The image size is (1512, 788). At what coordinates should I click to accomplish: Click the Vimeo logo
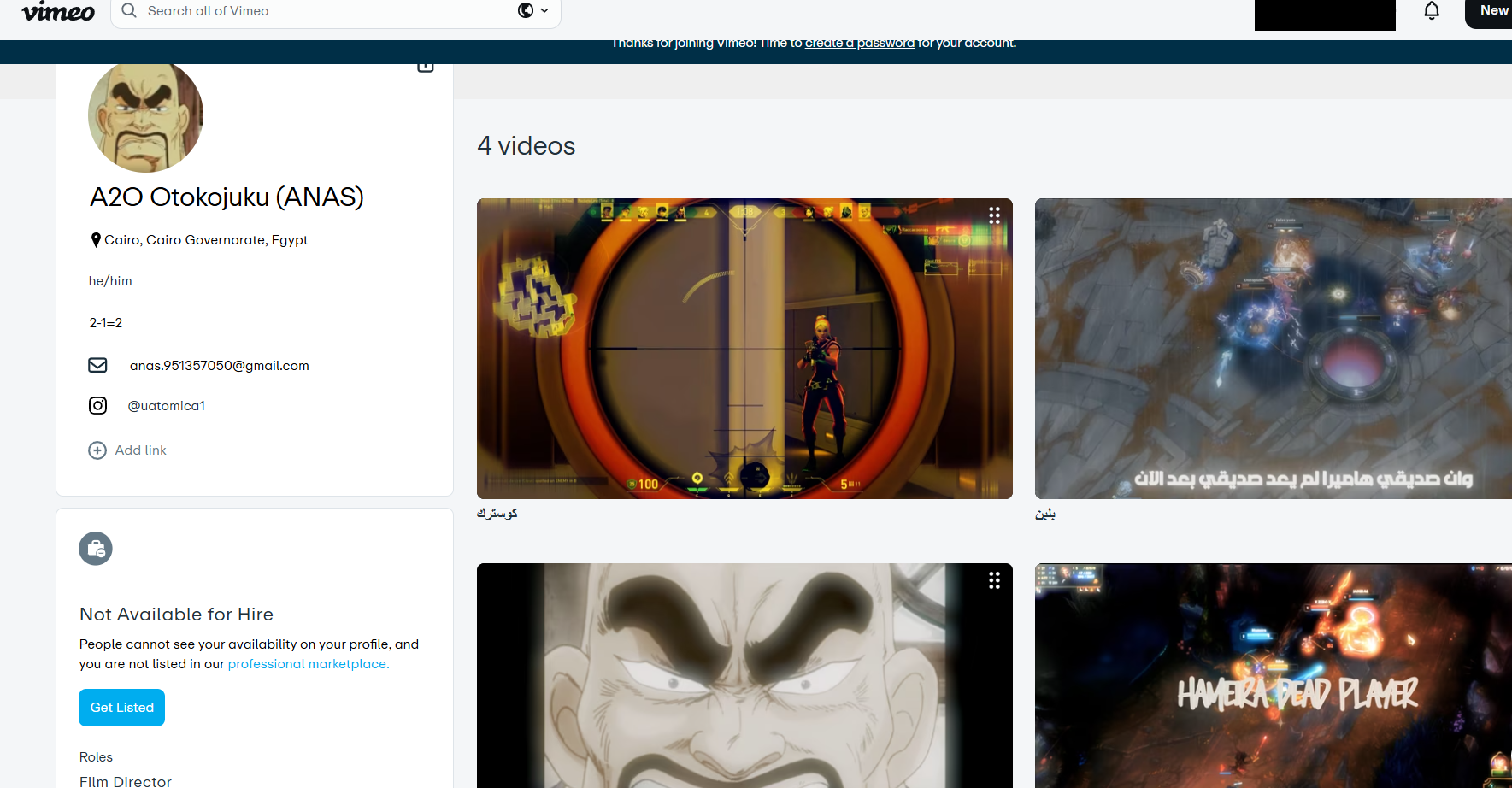[58, 11]
